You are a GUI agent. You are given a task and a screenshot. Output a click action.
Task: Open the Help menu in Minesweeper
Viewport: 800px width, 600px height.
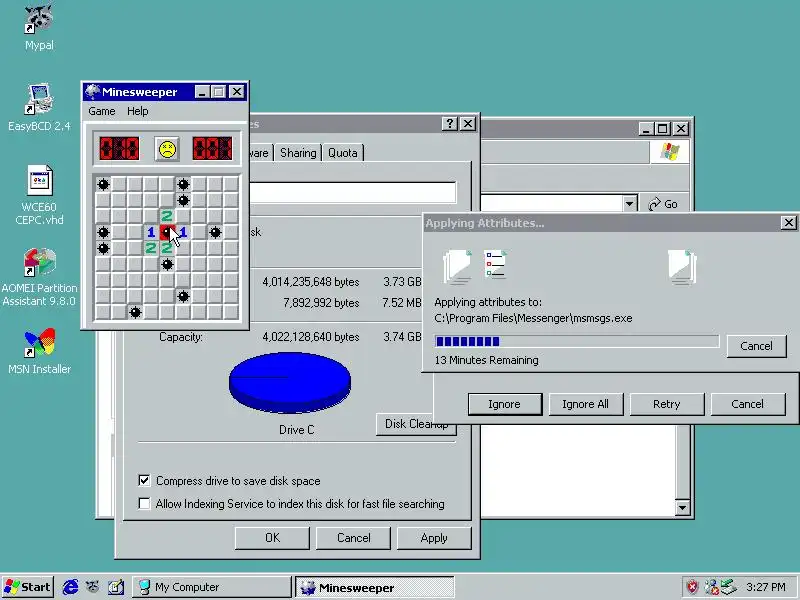[138, 111]
